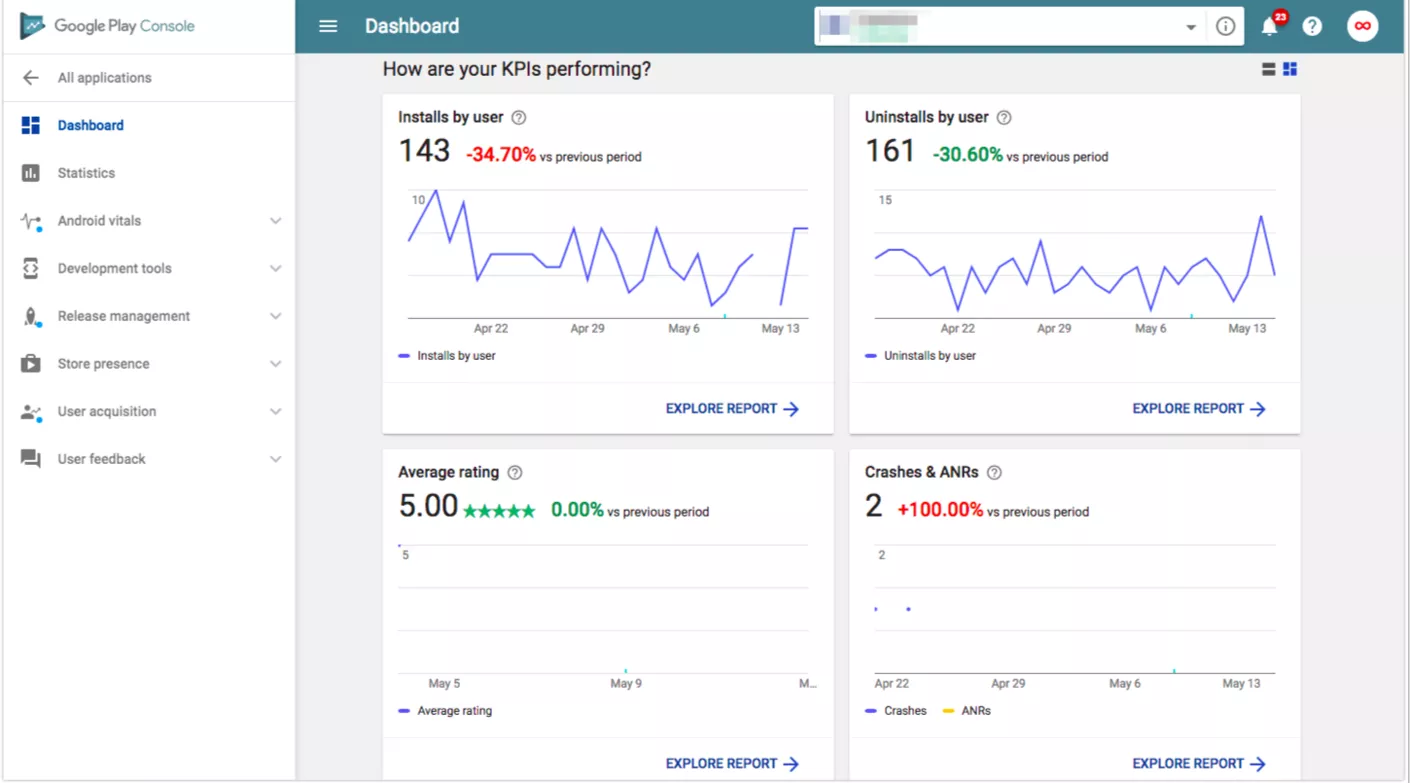Open the account avatar menu

pos(1362,27)
